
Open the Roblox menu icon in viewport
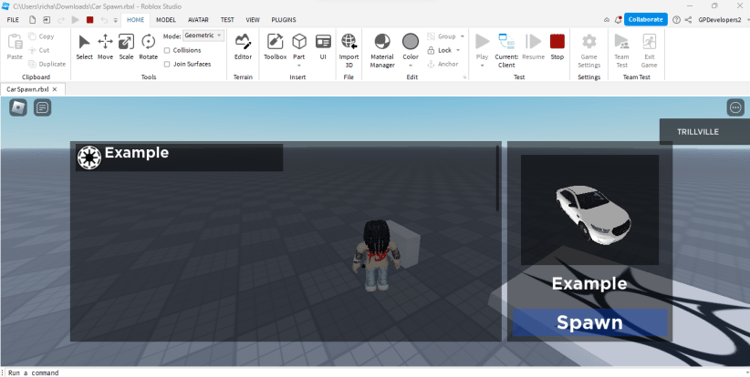coord(18,108)
